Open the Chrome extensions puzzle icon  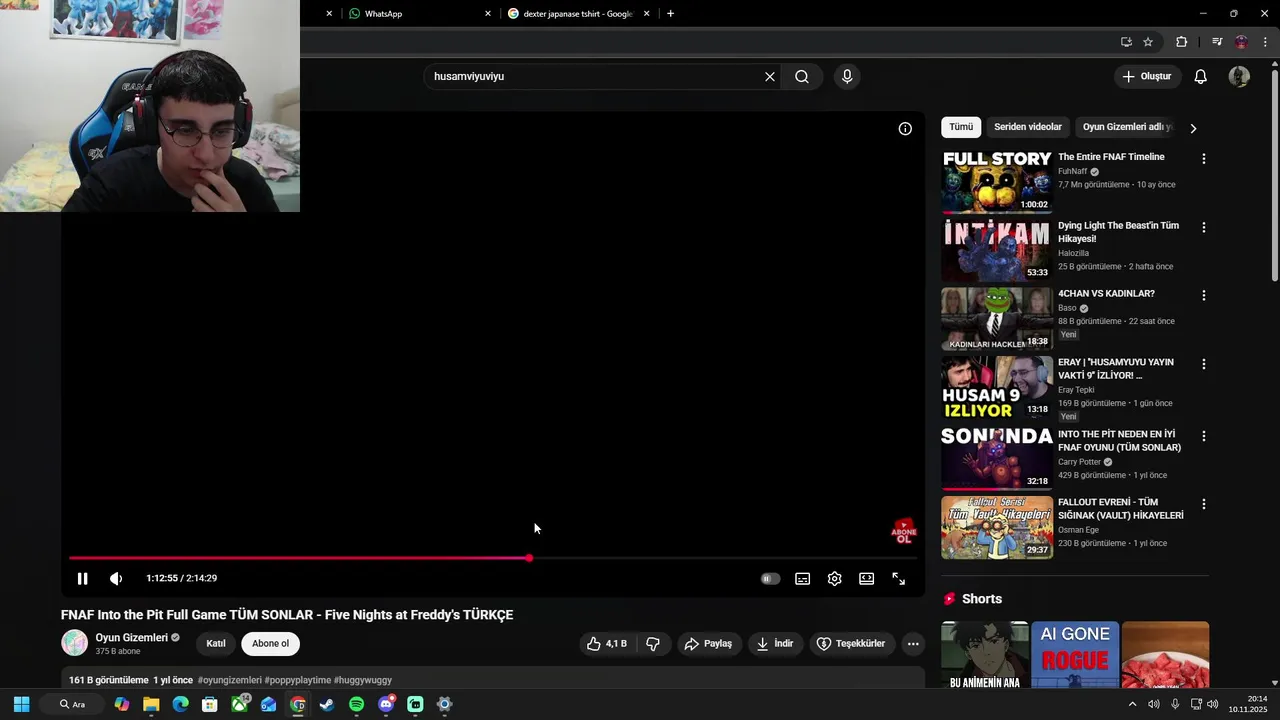[x=1182, y=42]
